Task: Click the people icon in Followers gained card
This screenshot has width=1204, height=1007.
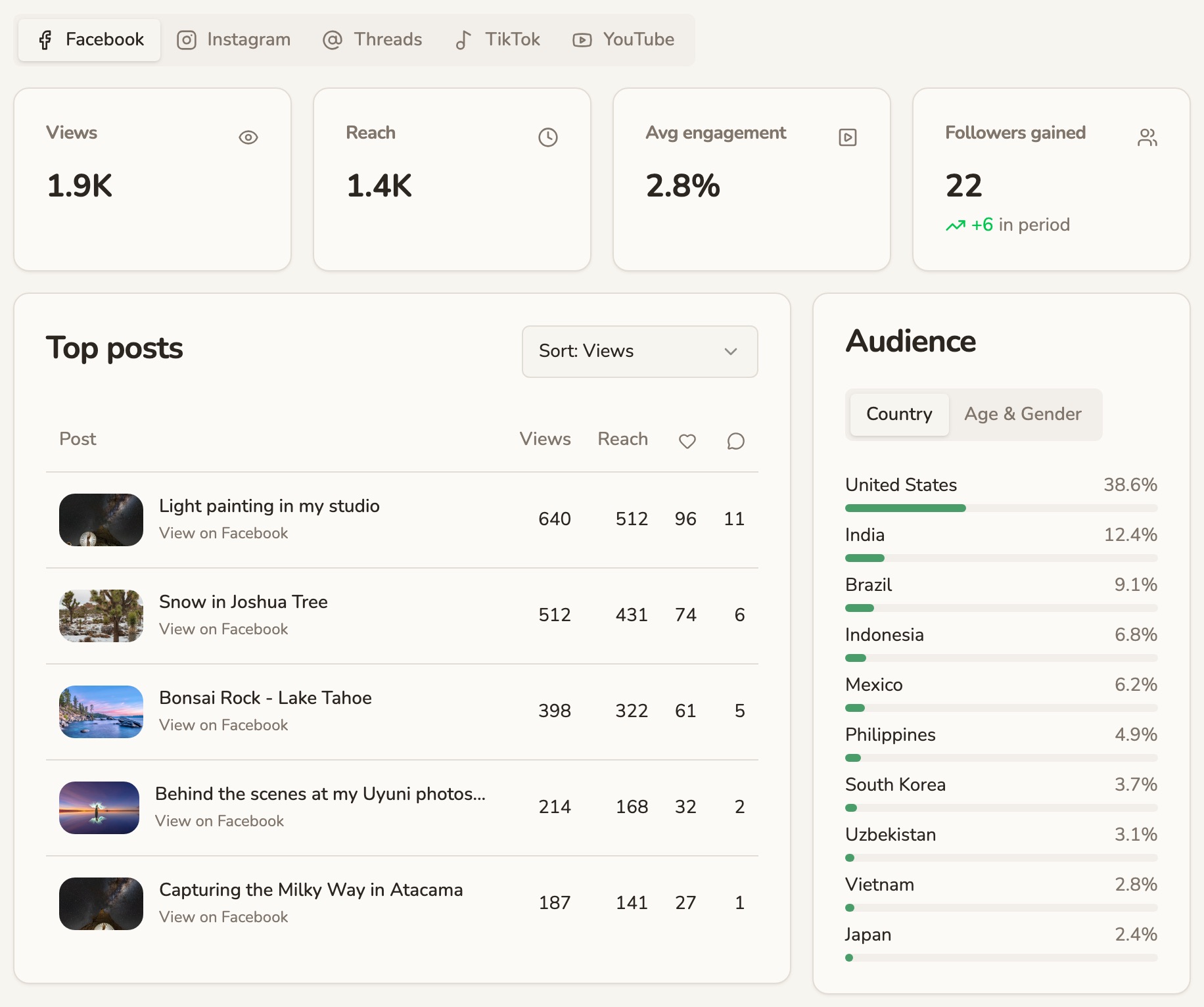Action: click(1147, 137)
